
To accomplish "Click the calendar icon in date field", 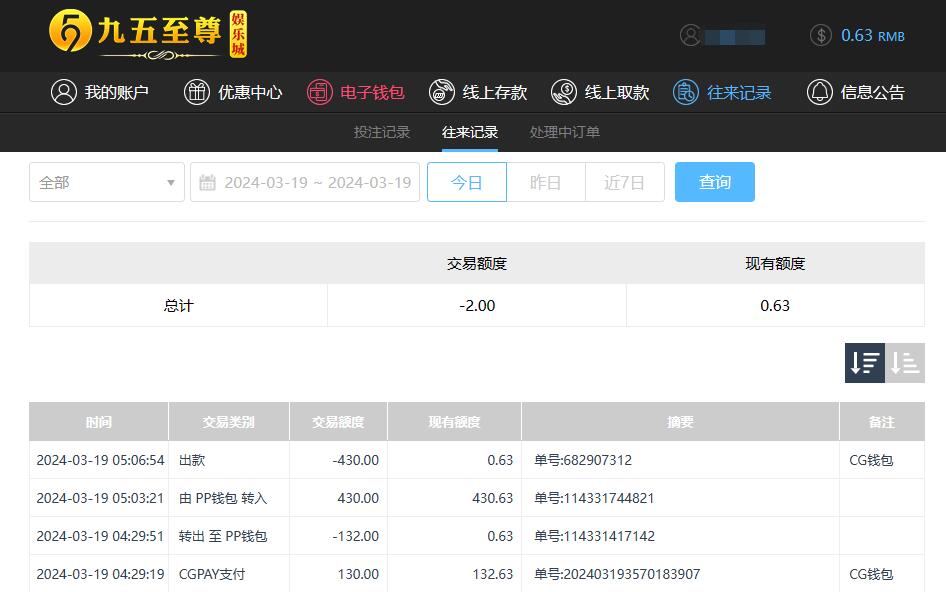I will (207, 182).
